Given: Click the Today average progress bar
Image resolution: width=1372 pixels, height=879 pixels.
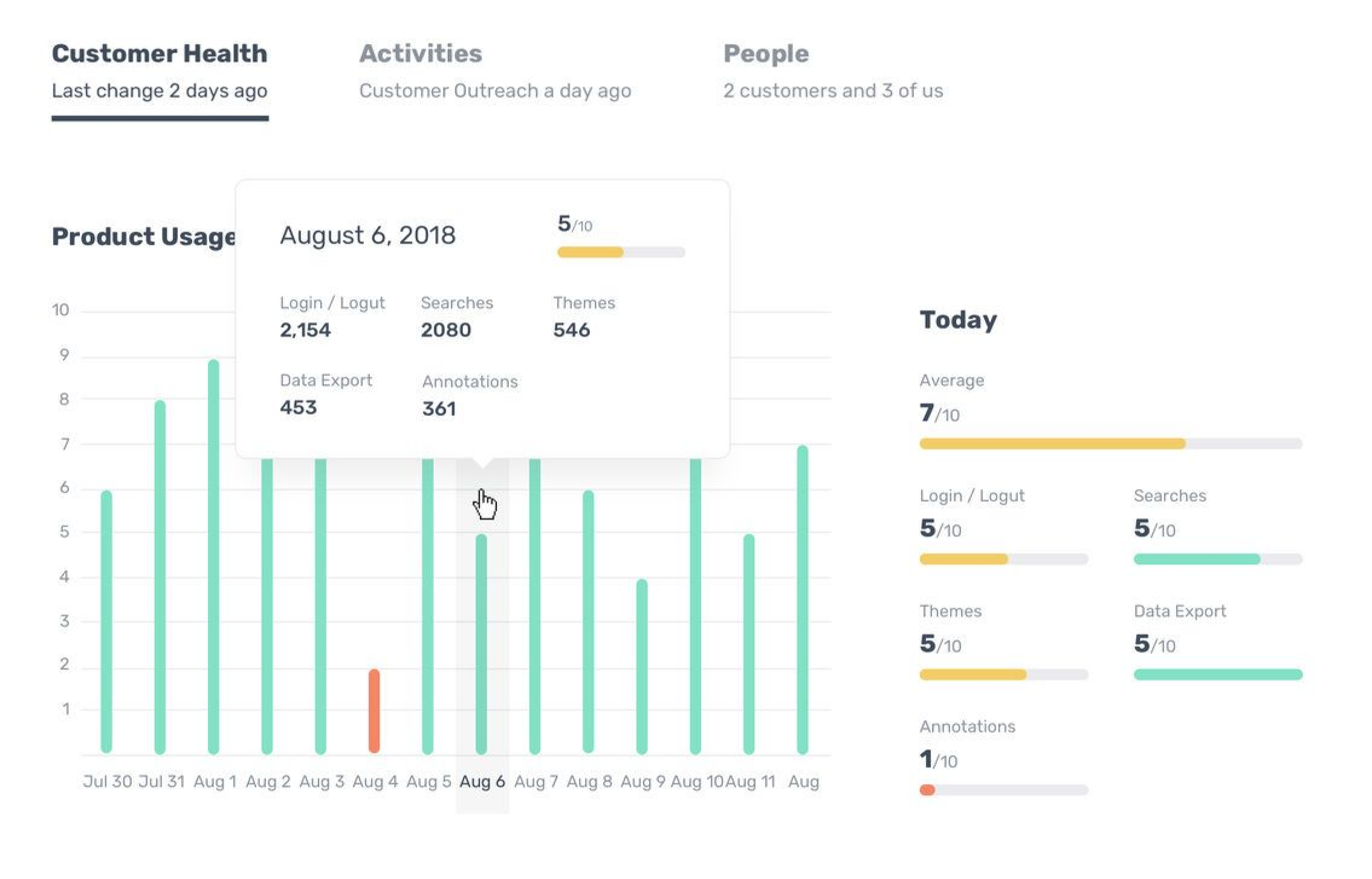Looking at the screenshot, I should 1110,444.
